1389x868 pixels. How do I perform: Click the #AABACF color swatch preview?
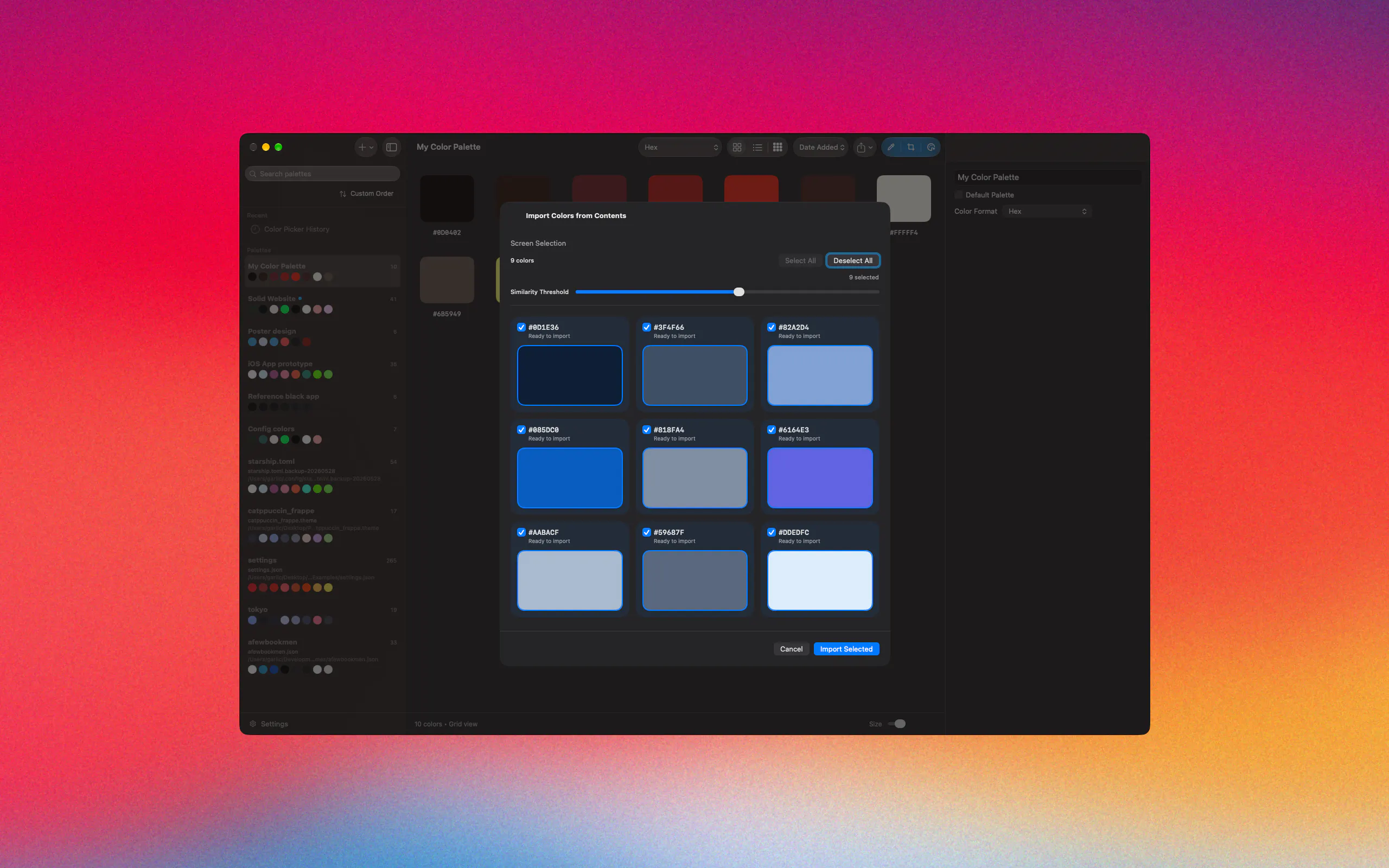point(569,580)
